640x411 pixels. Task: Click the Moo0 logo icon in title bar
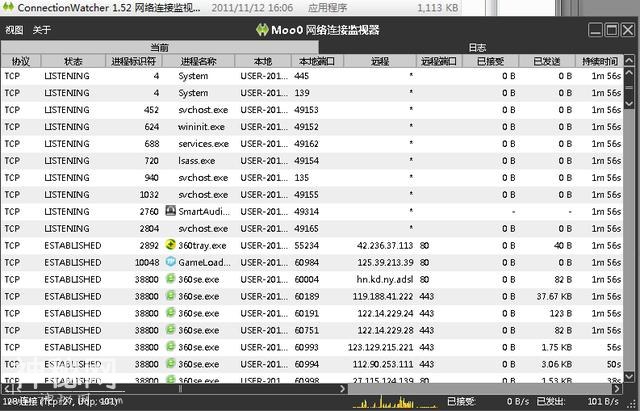pos(262,30)
